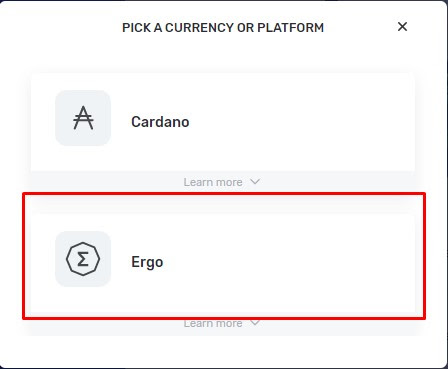This screenshot has height=369, width=448.
Task: Expand the chevron below the Ergo card
Action: 255,323
